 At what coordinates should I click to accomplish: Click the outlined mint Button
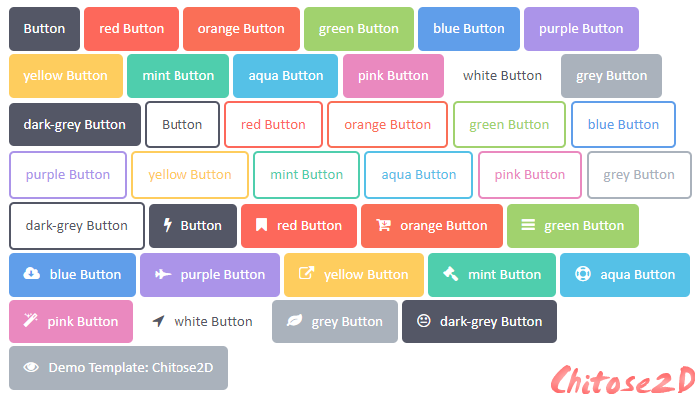306,175
